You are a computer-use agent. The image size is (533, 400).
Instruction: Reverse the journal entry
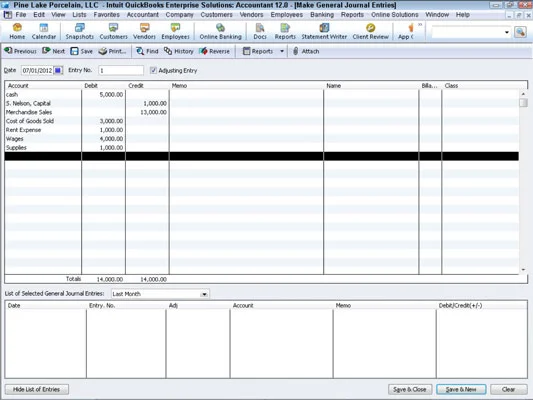[x=214, y=51]
